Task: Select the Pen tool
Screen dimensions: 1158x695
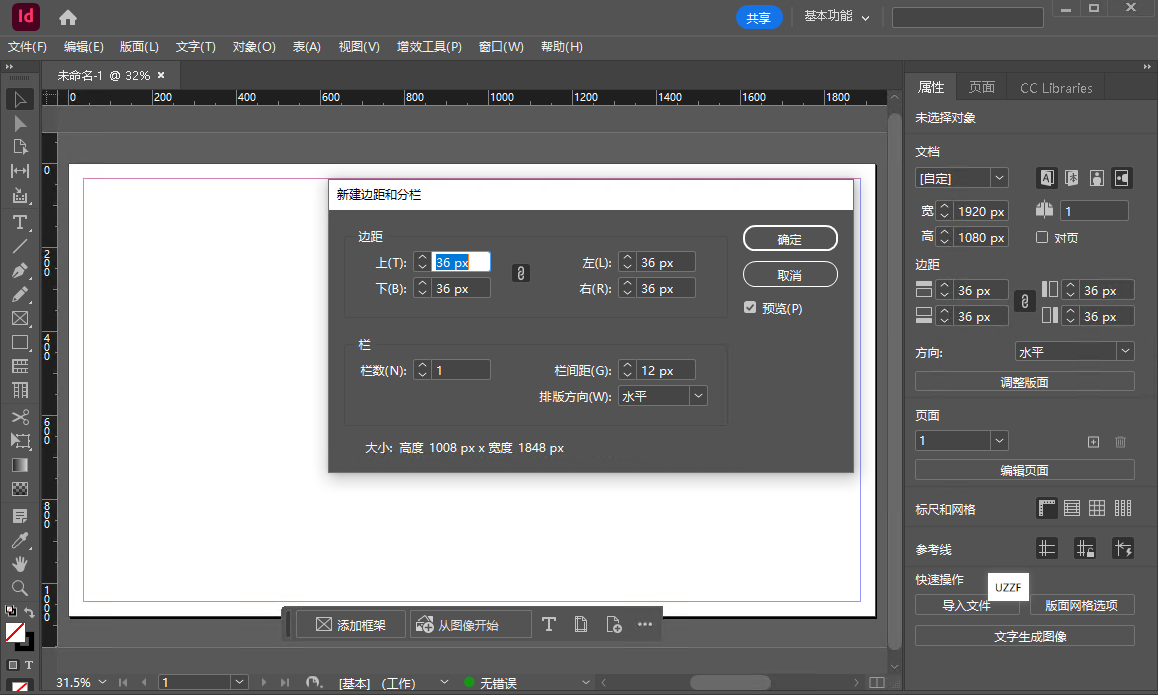Action: tap(20, 270)
